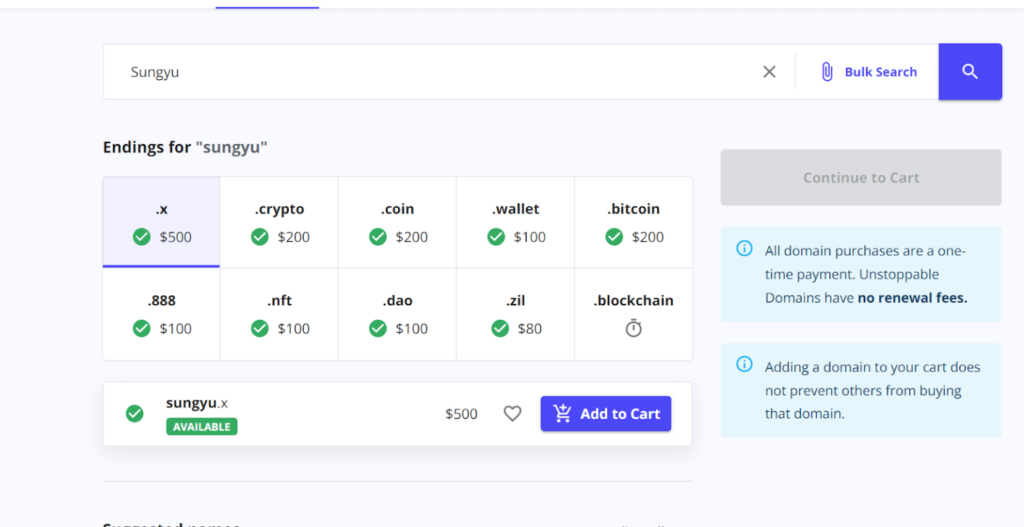The height and width of the screenshot is (527, 1024).
Task: Click the timer icon under .blockchain
Action: [x=633, y=328]
